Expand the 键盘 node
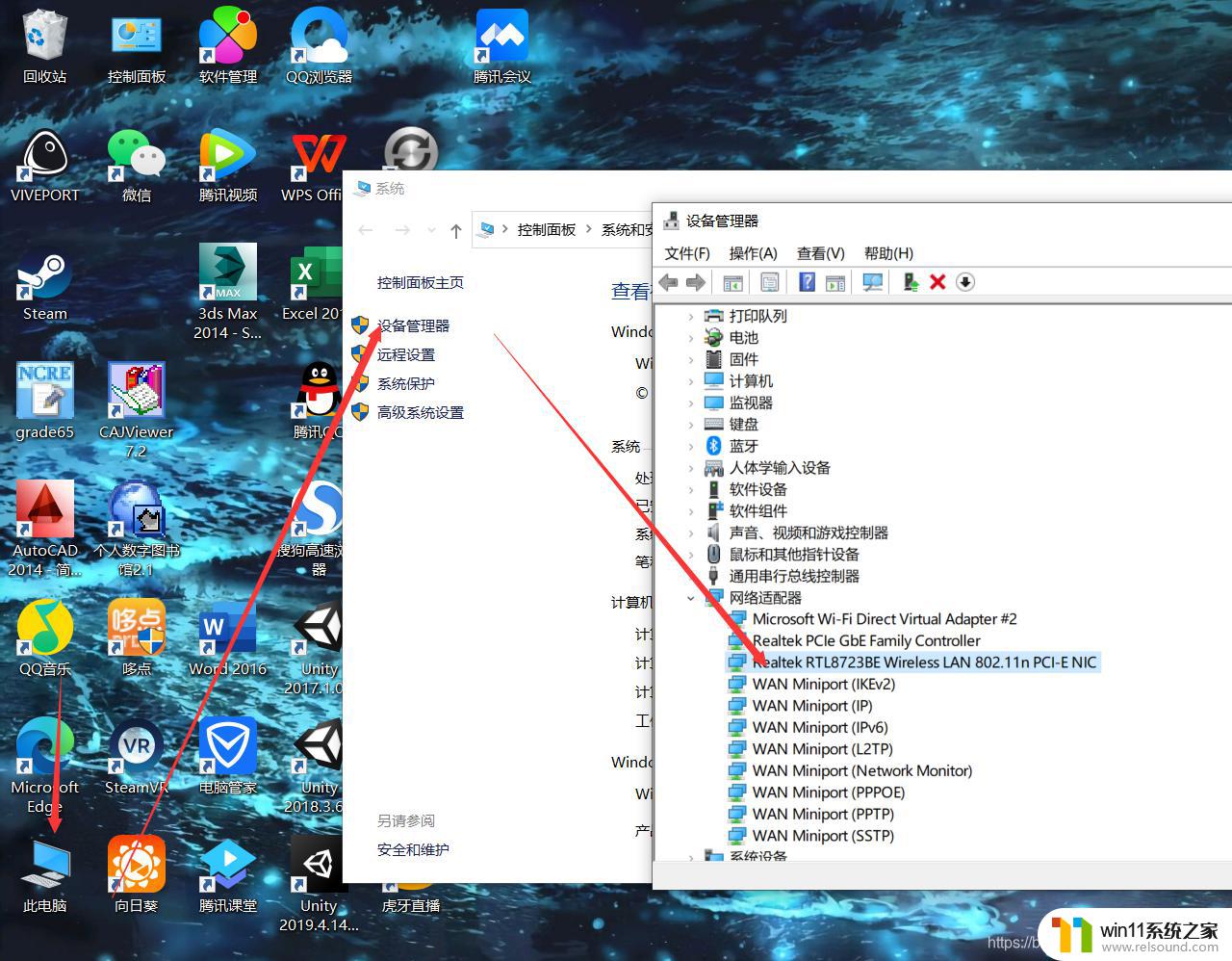 click(x=690, y=425)
